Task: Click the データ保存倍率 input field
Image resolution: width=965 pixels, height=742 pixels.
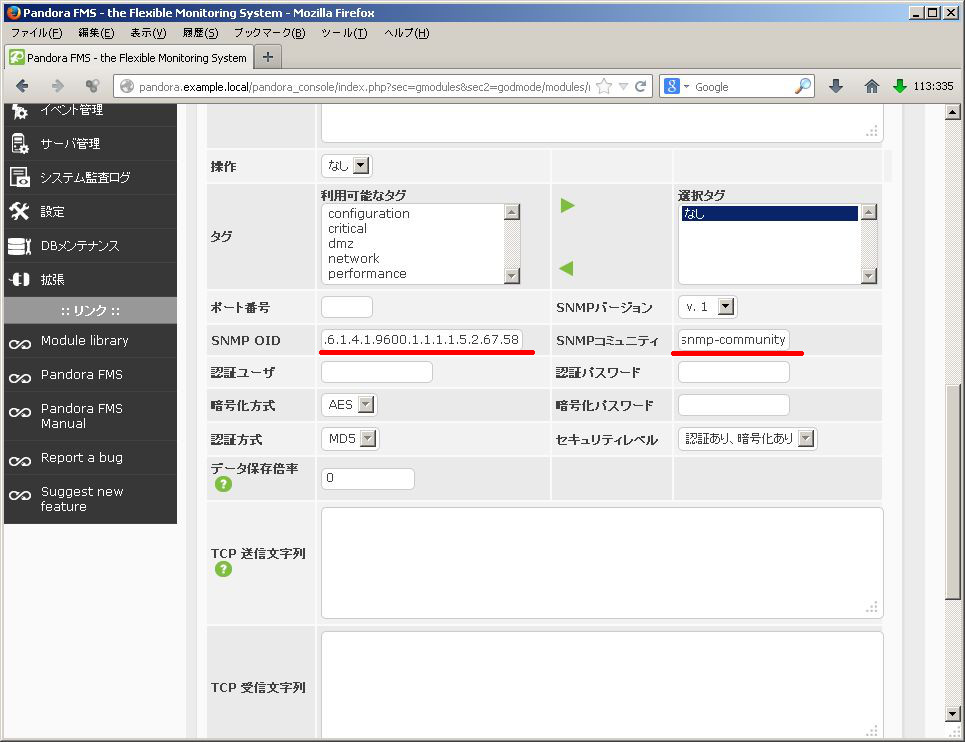Action: pos(368,478)
